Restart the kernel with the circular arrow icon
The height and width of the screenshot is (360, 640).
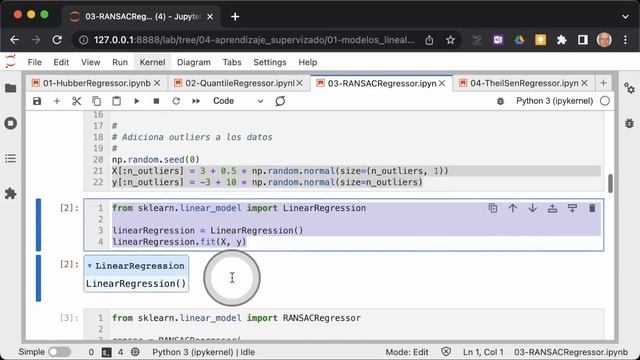coord(176,101)
